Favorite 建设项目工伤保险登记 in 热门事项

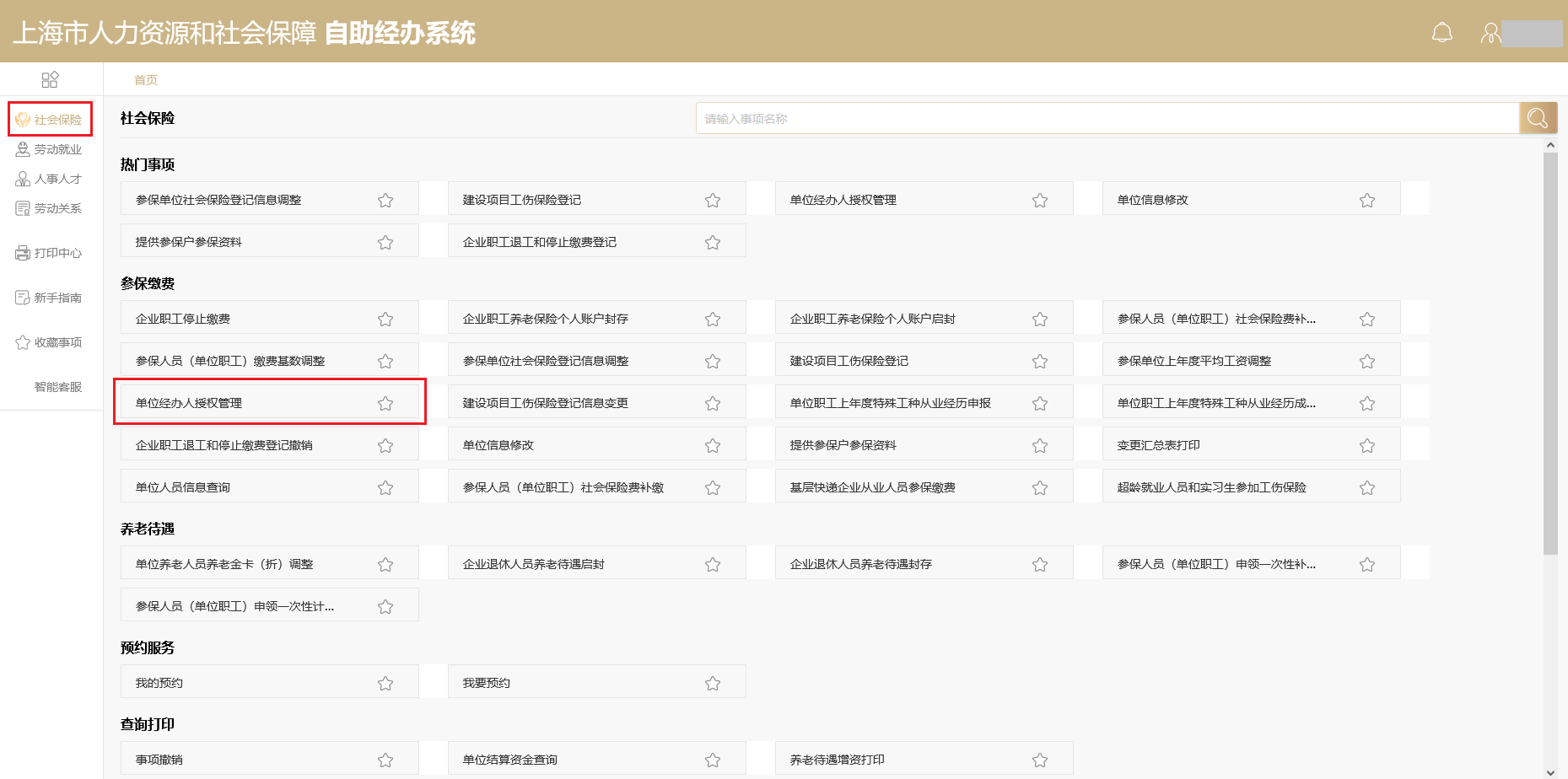point(713,200)
